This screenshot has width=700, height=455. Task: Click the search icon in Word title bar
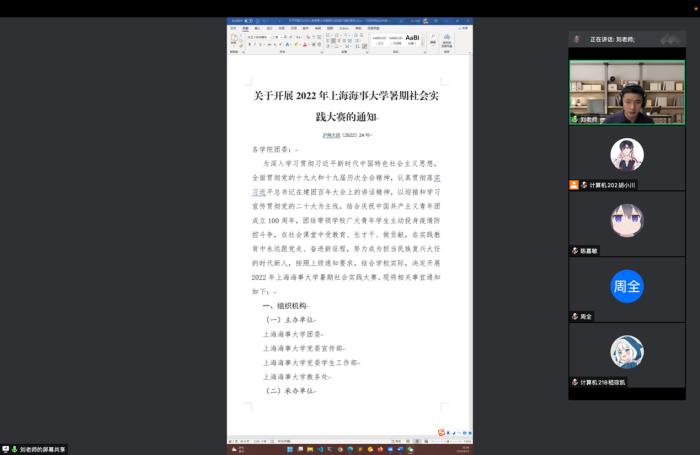401,21
